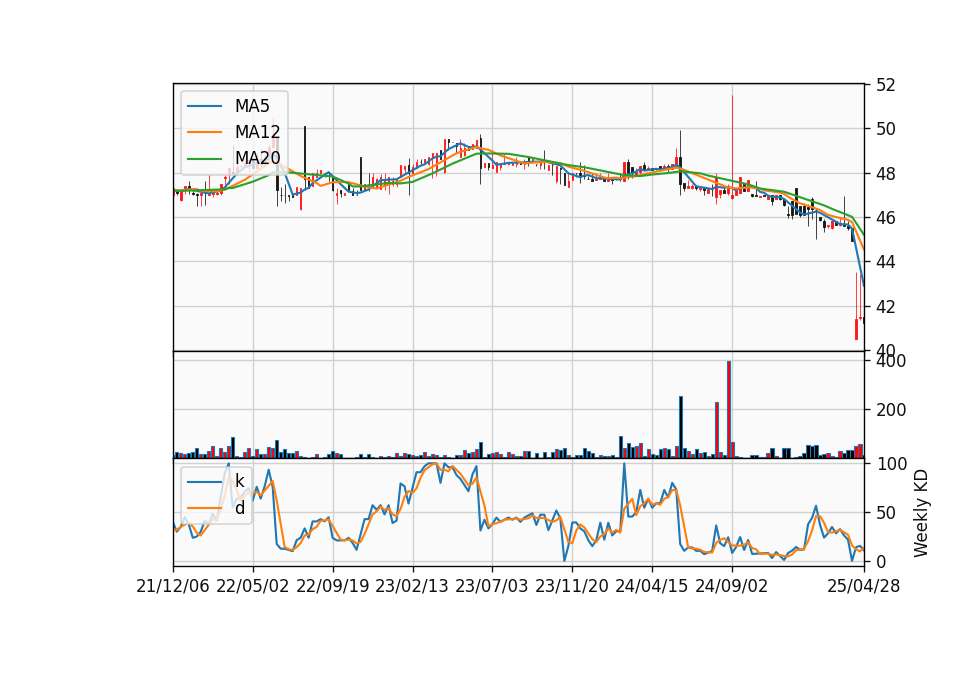The image size is (960, 690).
Task: Click the orange MA12 legend line sample
Action: [x=204, y=132]
